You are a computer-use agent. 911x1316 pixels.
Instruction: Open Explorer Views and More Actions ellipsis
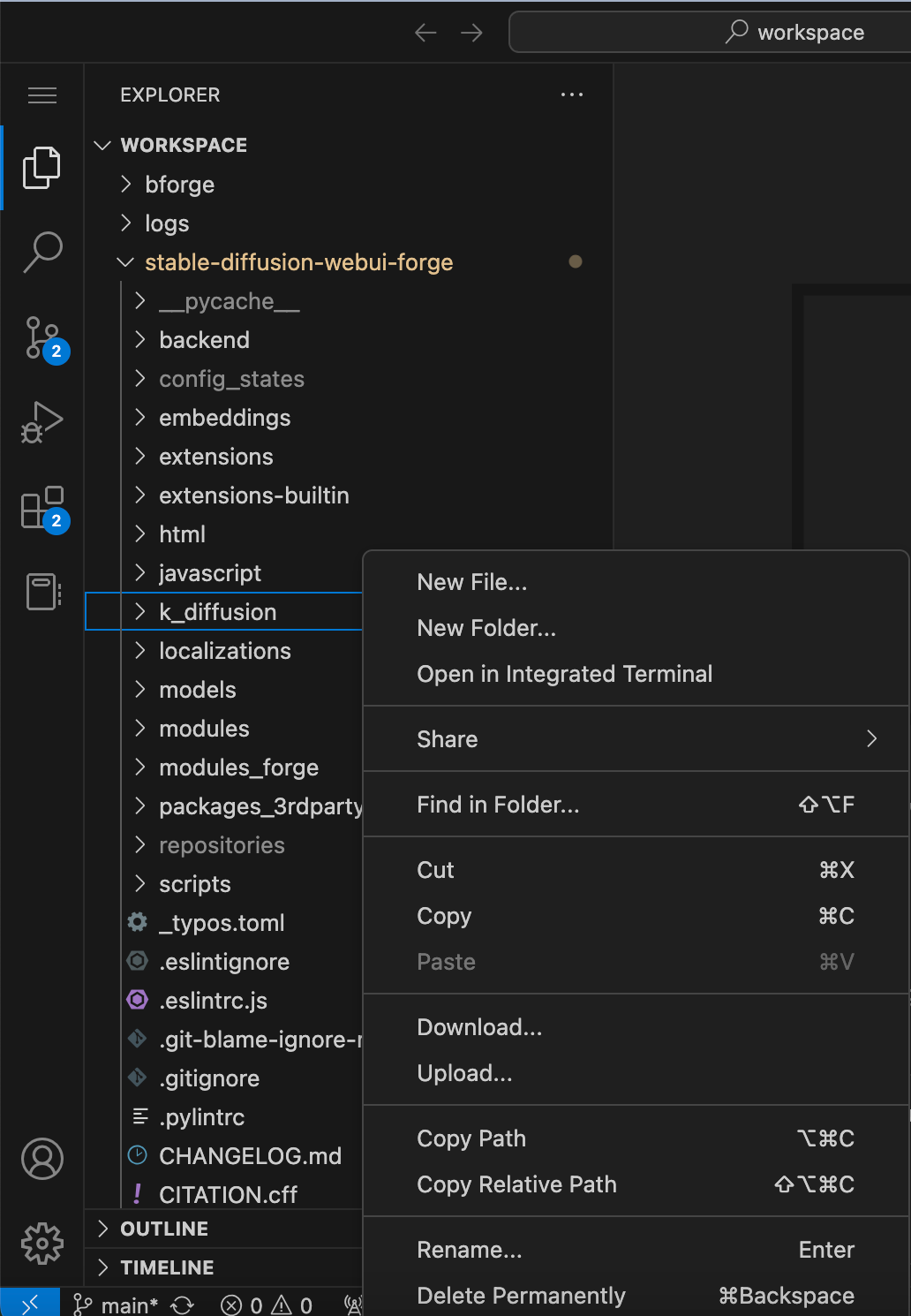click(572, 95)
